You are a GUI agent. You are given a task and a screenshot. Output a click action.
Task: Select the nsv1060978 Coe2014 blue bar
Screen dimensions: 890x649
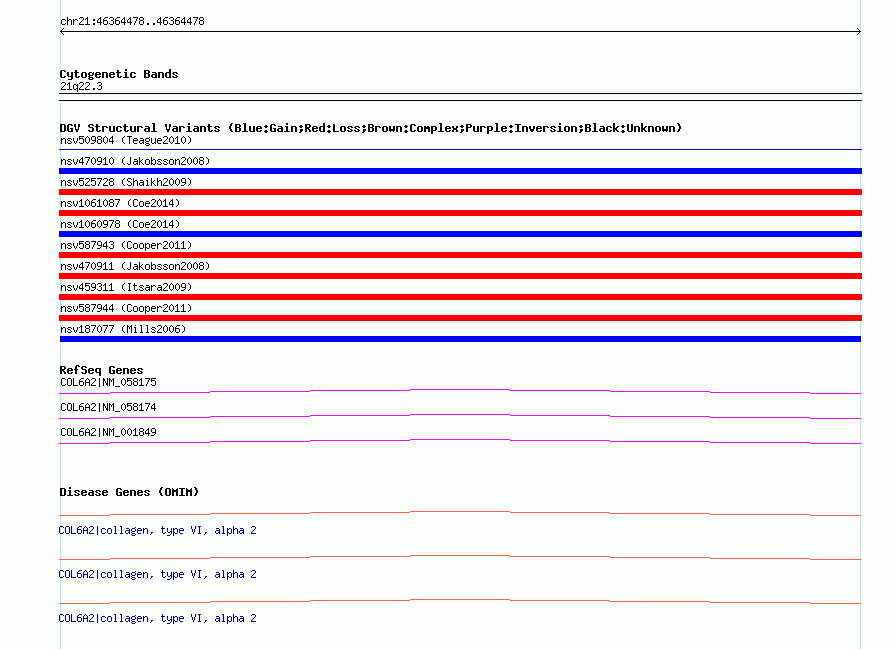click(460, 234)
